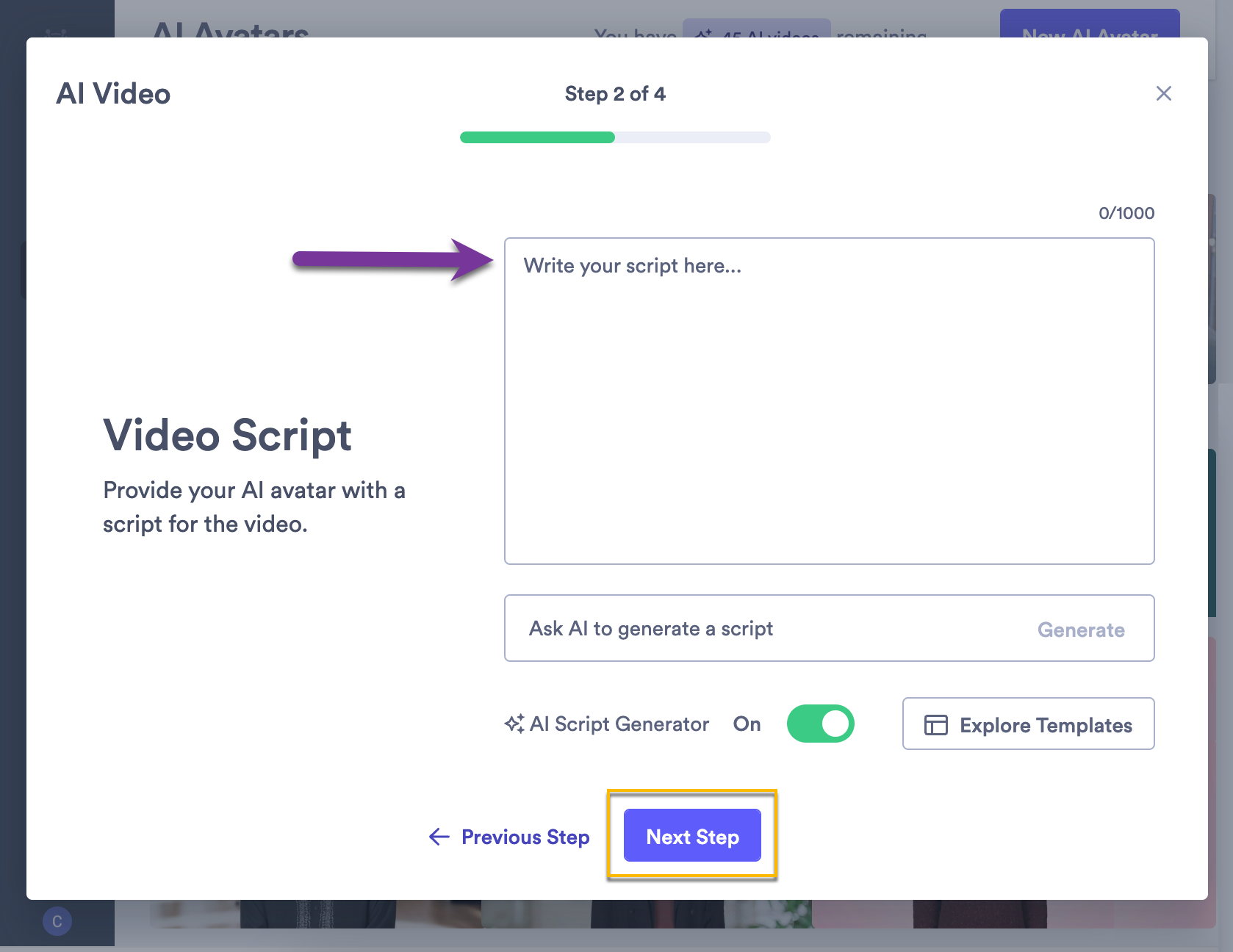Screen dimensions: 1233x952
Task: Click the Ask AI to generate a script field
Action: (x=735, y=629)
